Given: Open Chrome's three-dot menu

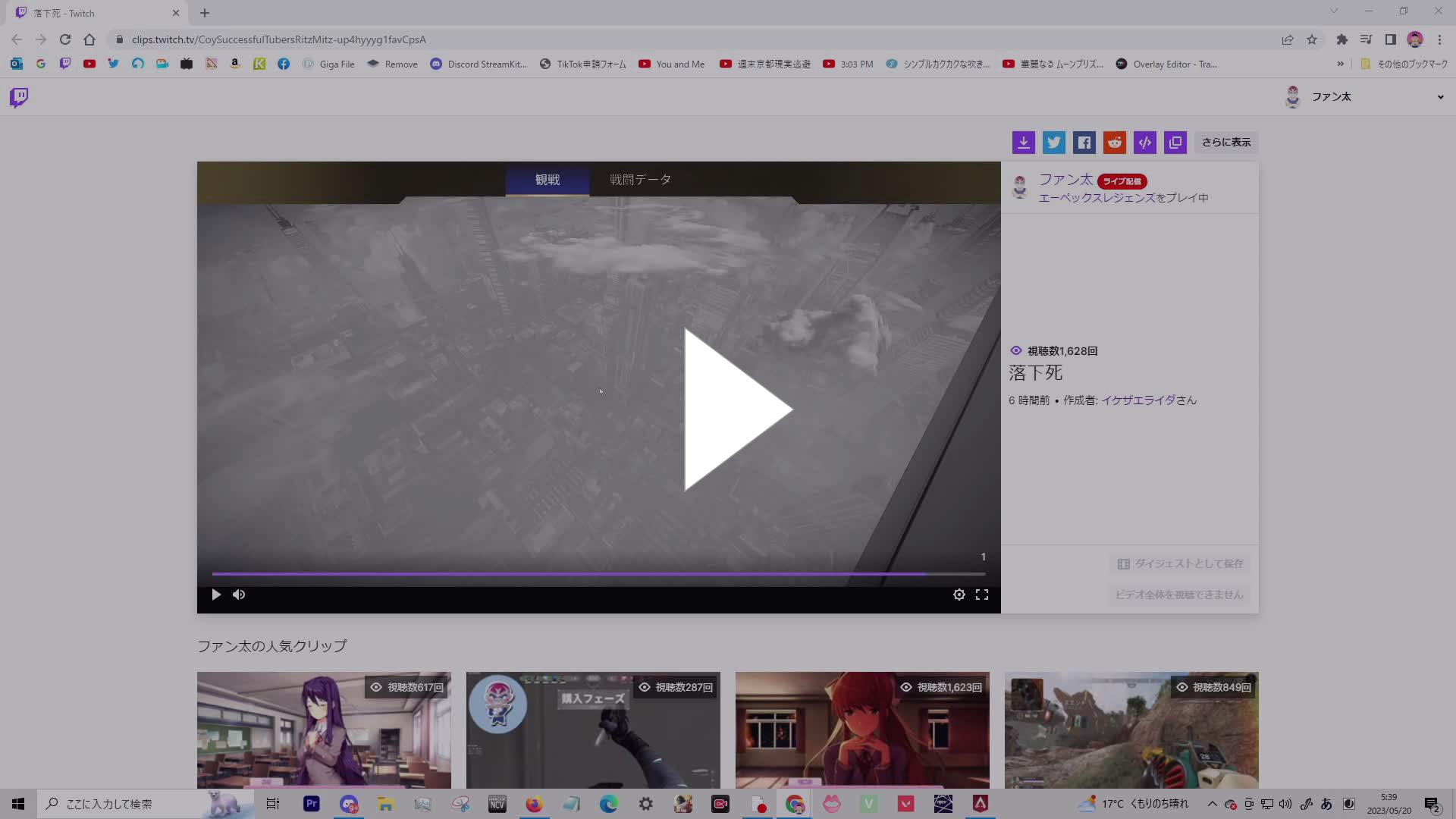Looking at the screenshot, I should pos(1439,39).
